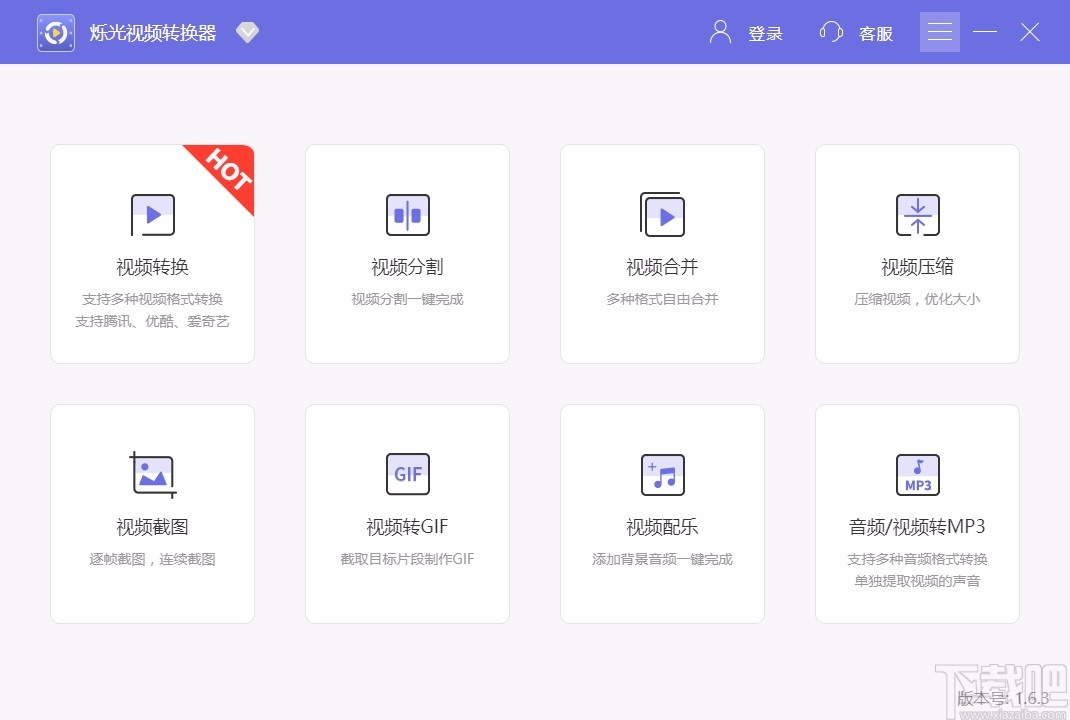This screenshot has width=1070, height=720.
Task: Click the 逐帧截图，连续截图 description text
Action: pyautogui.click(x=152, y=559)
